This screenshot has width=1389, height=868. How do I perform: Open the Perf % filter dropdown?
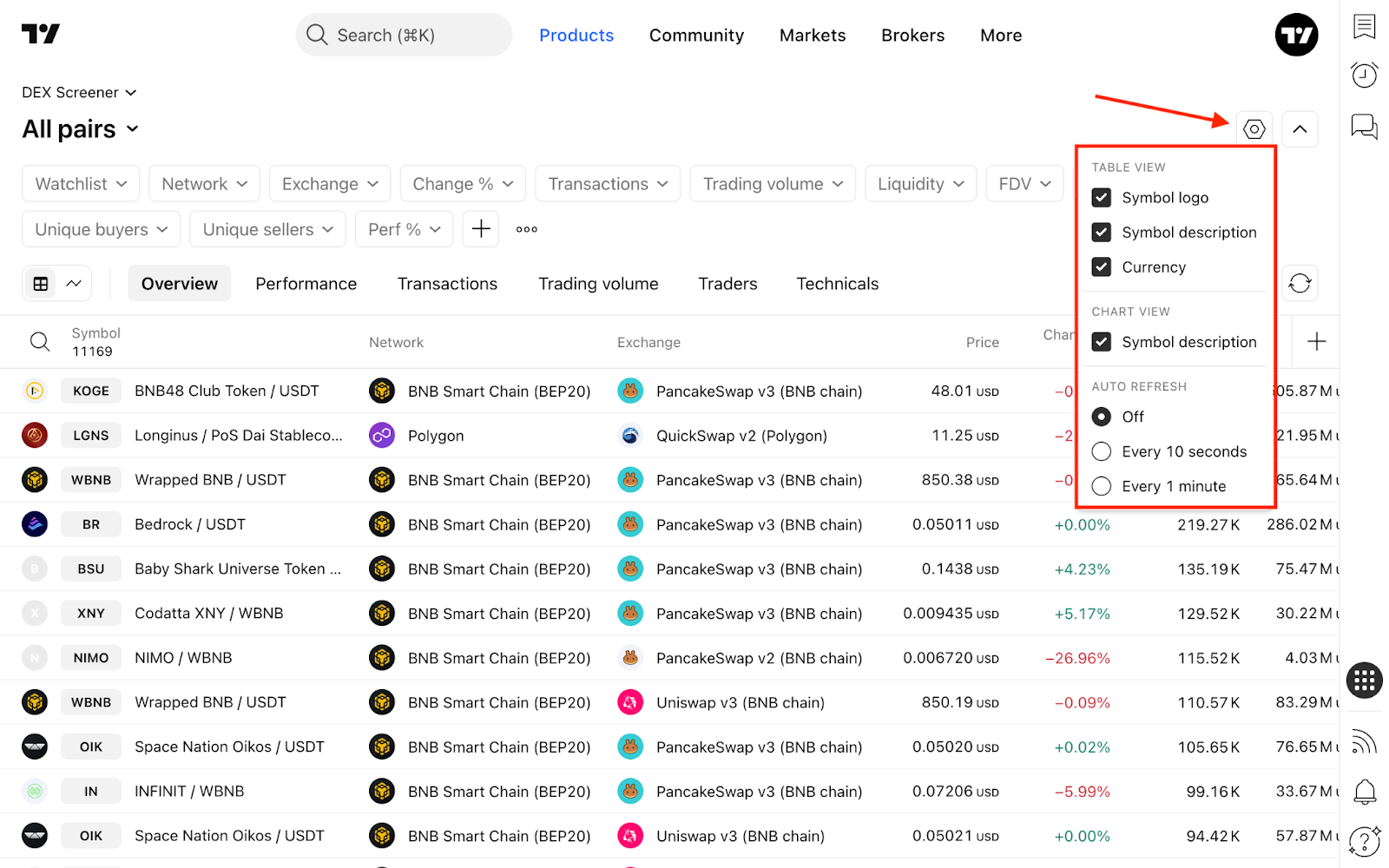point(404,229)
